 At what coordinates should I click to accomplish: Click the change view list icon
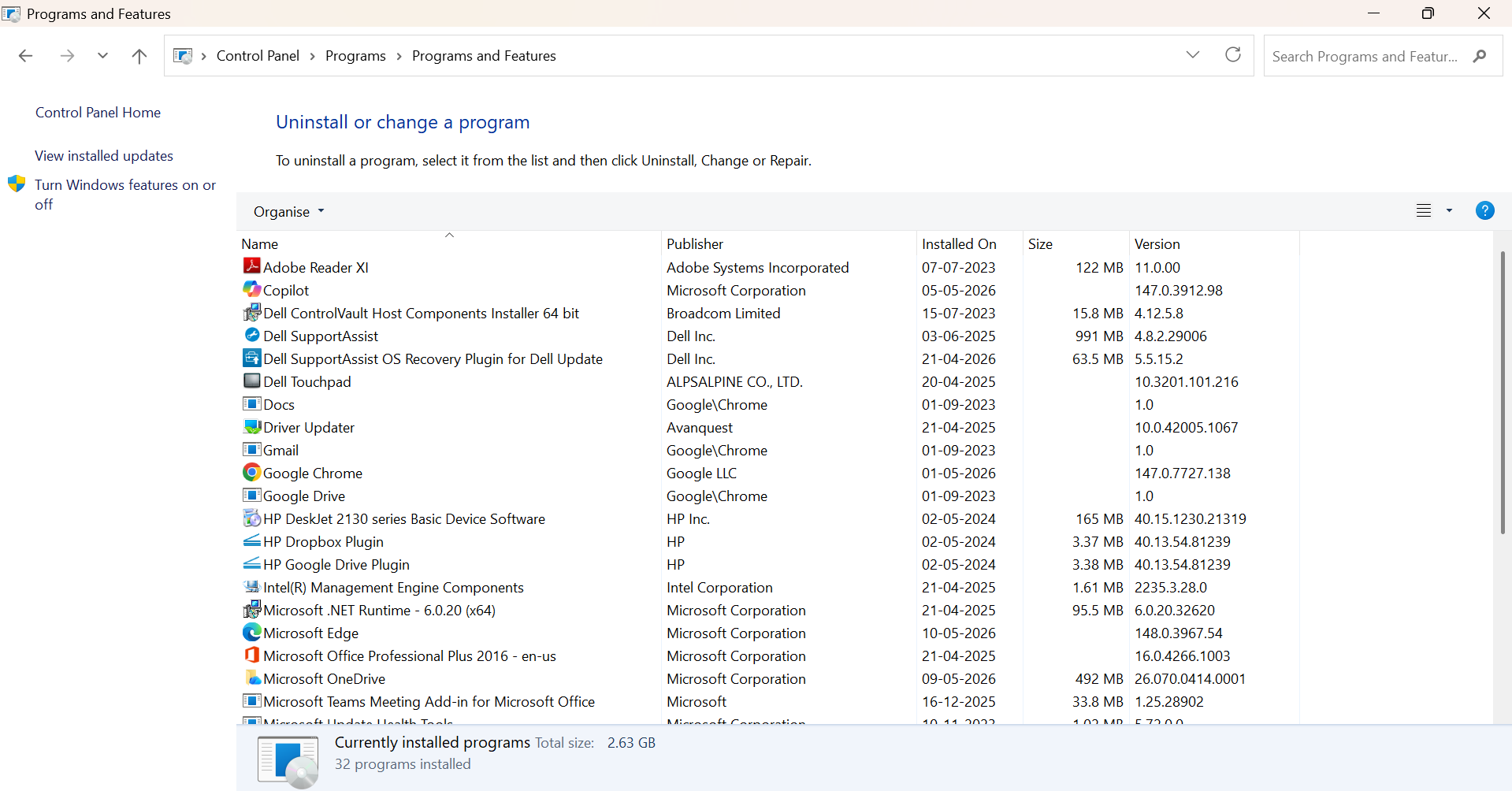tap(1424, 210)
